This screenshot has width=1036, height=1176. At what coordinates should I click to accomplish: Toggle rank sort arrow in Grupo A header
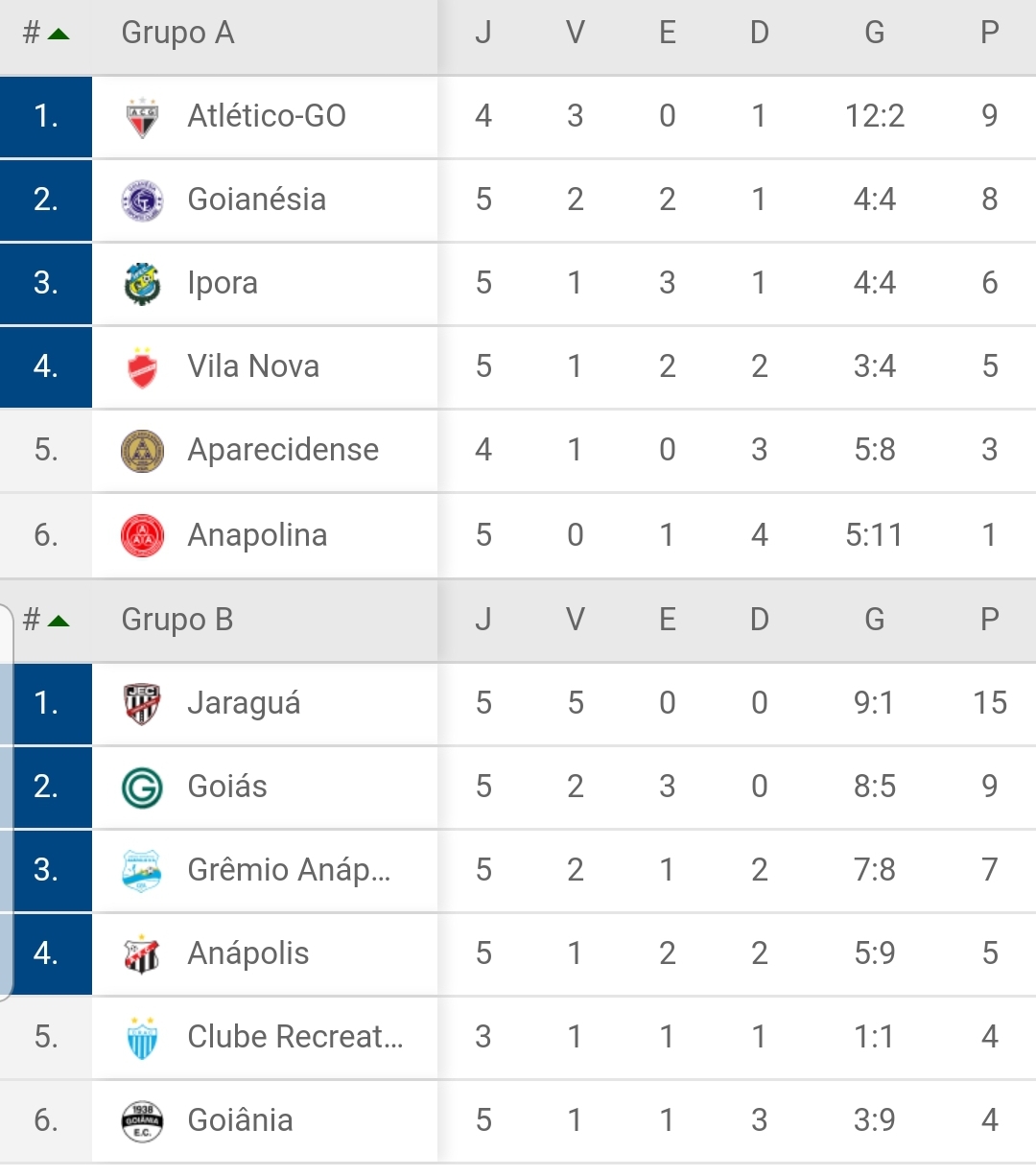click(x=59, y=35)
